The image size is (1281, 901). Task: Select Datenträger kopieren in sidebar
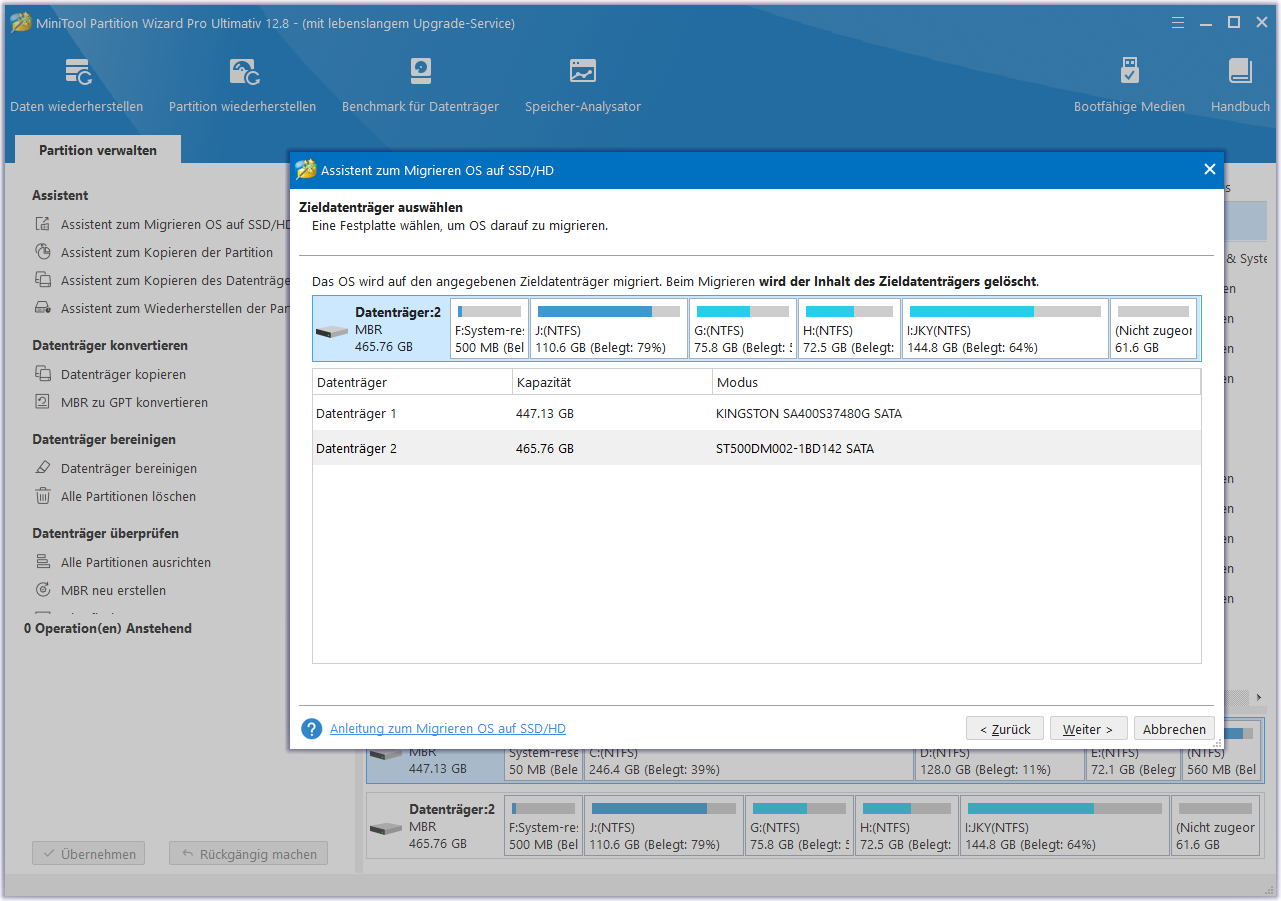click(x=123, y=375)
